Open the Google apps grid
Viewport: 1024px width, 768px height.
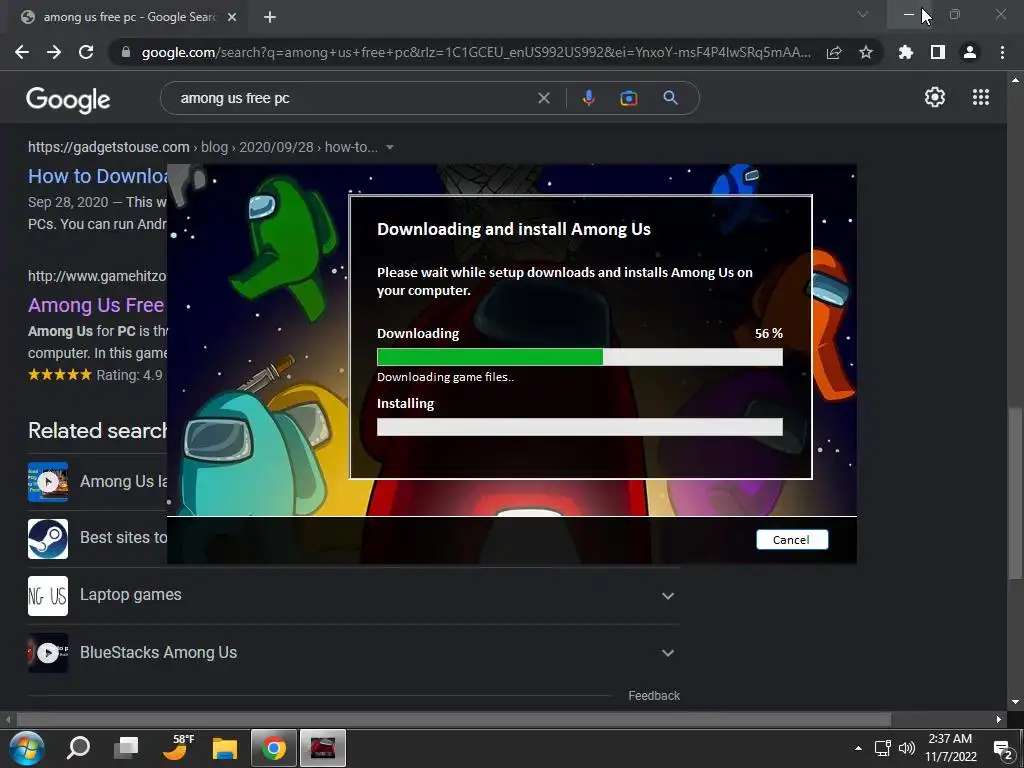981,97
